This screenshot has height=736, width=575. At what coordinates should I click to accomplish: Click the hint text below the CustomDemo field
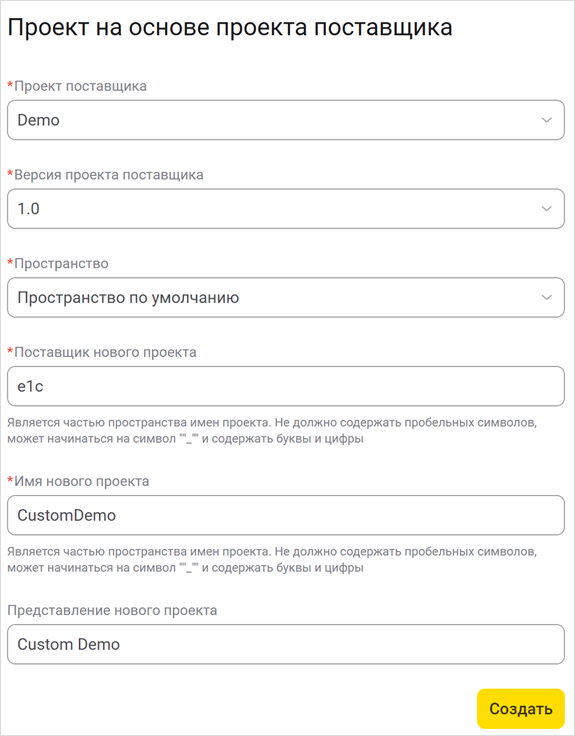point(272,560)
